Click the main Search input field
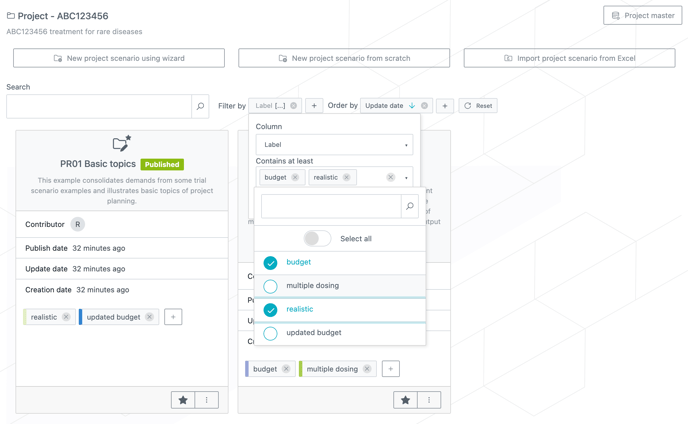688x424 pixels. point(98,106)
